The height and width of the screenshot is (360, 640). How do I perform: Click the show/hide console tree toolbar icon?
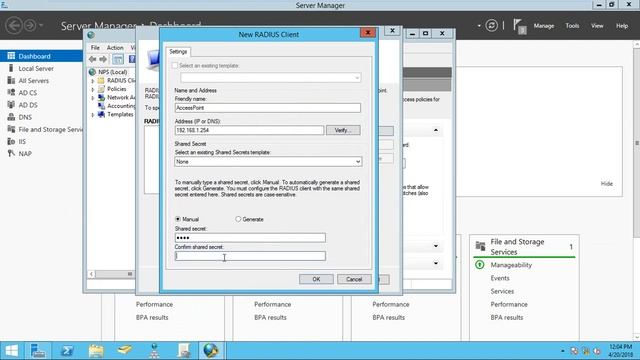click(x=118, y=59)
